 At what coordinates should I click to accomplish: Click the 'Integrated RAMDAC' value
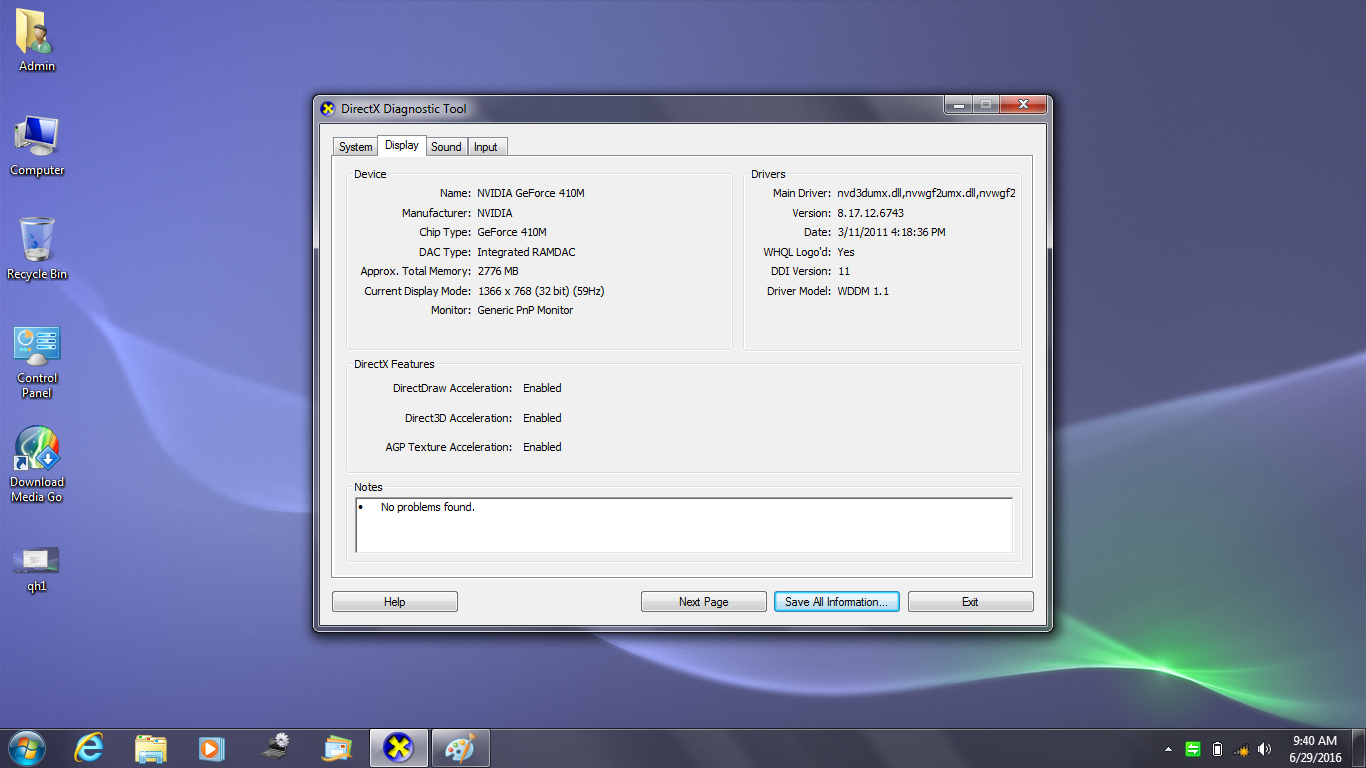click(526, 252)
